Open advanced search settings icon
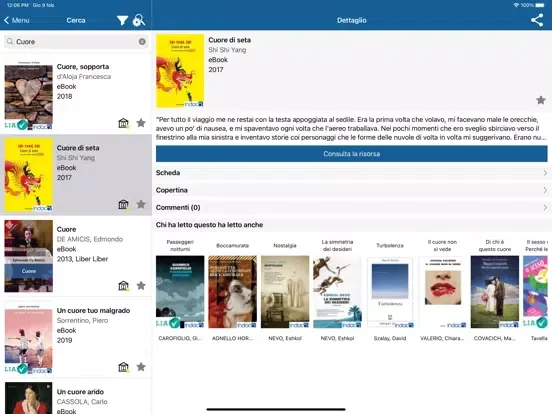 point(139,20)
